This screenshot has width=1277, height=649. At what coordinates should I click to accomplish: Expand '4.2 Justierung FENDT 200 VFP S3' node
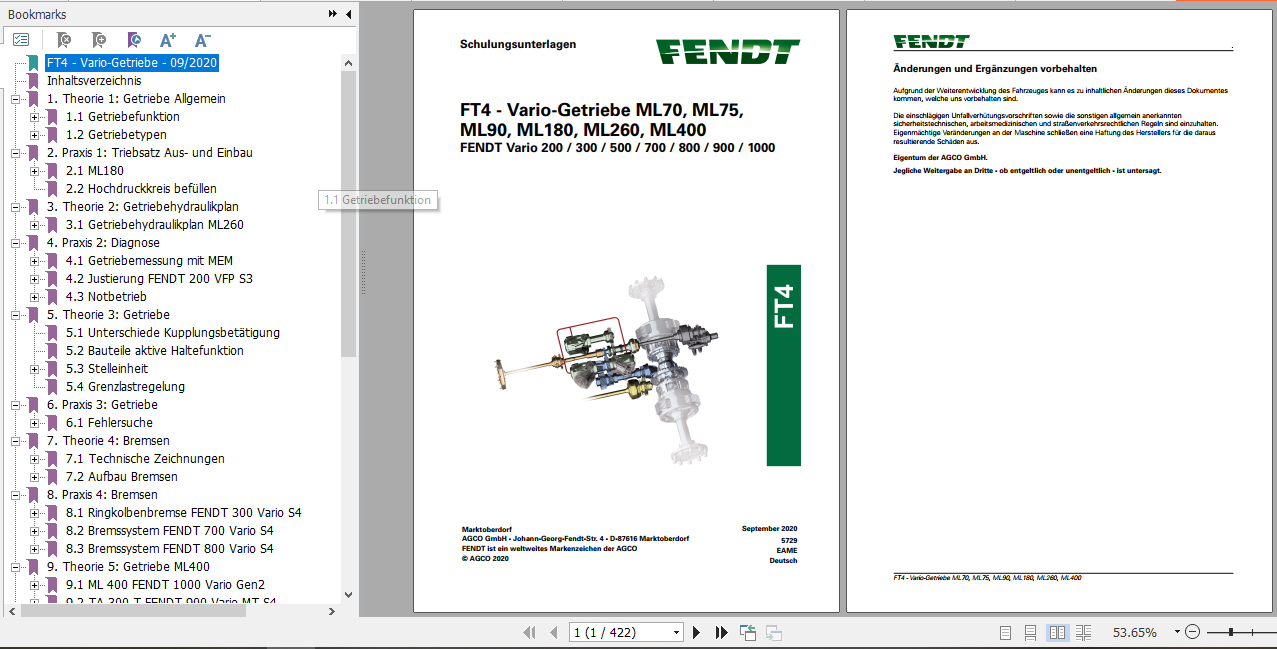[x=34, y=279]
